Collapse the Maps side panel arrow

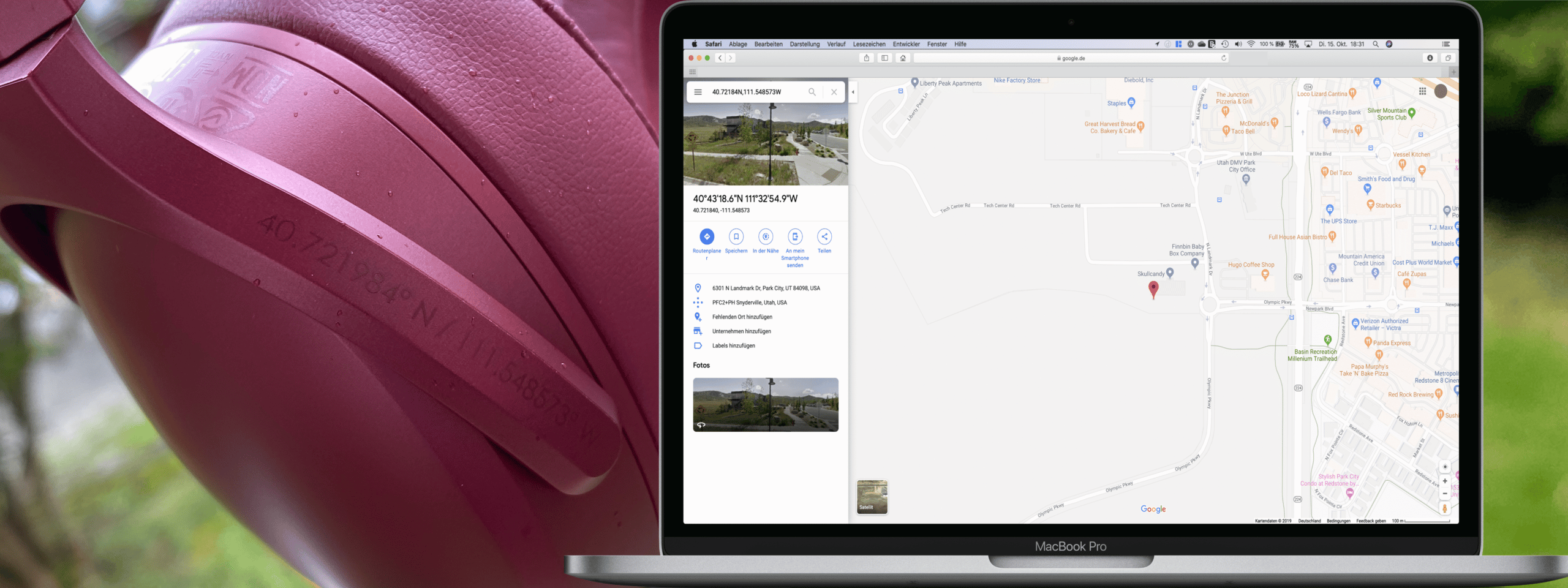click(x=853, y=92)
